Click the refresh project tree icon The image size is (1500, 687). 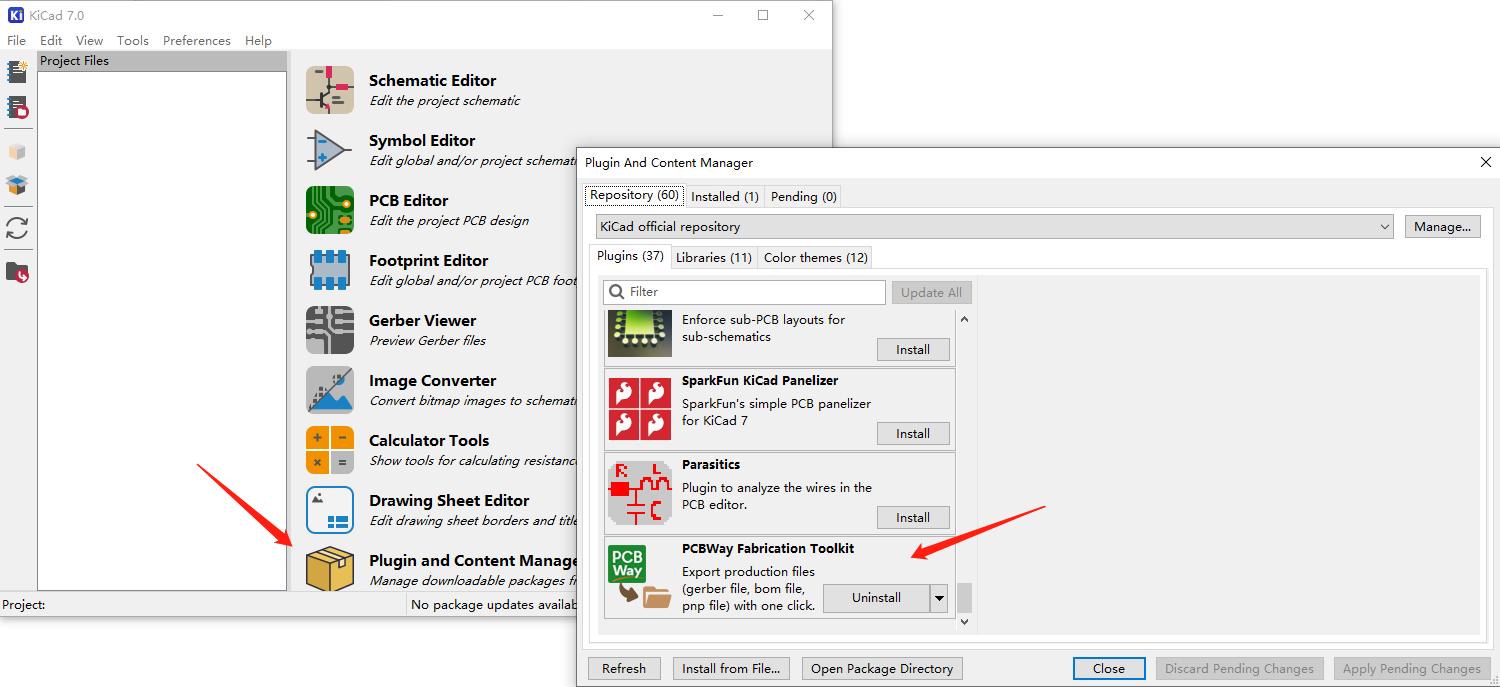(x=17, y=228)
